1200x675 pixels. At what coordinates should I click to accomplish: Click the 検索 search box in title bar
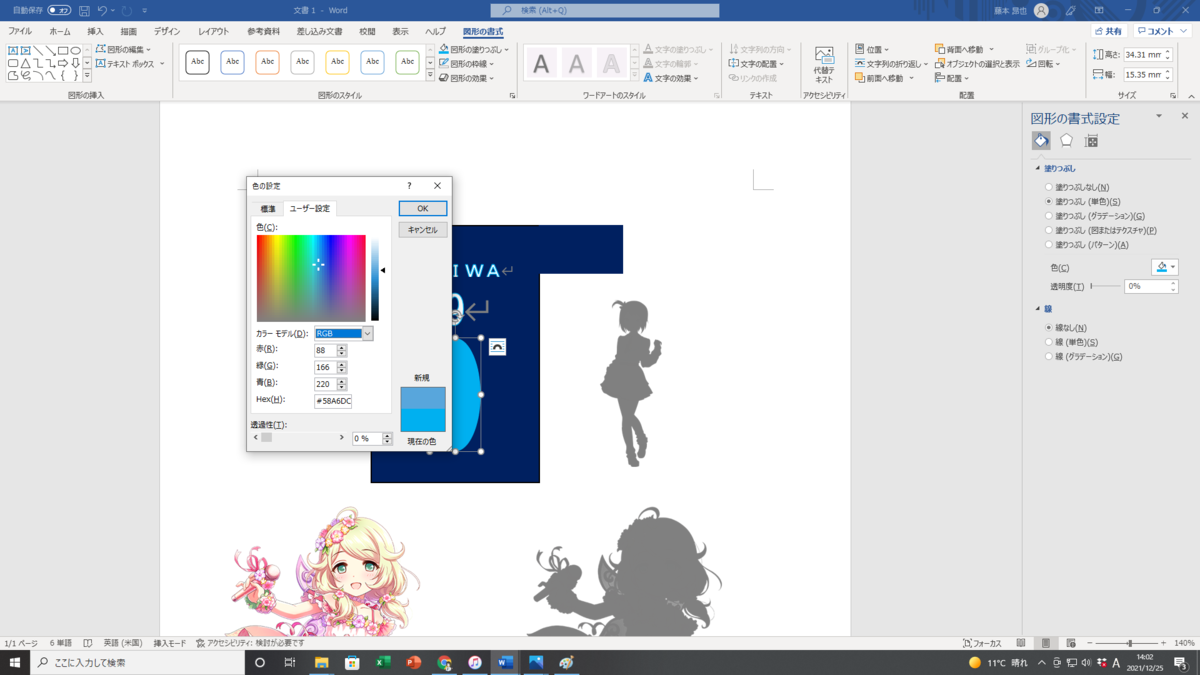pyautogui.click(x=605, y=11)
